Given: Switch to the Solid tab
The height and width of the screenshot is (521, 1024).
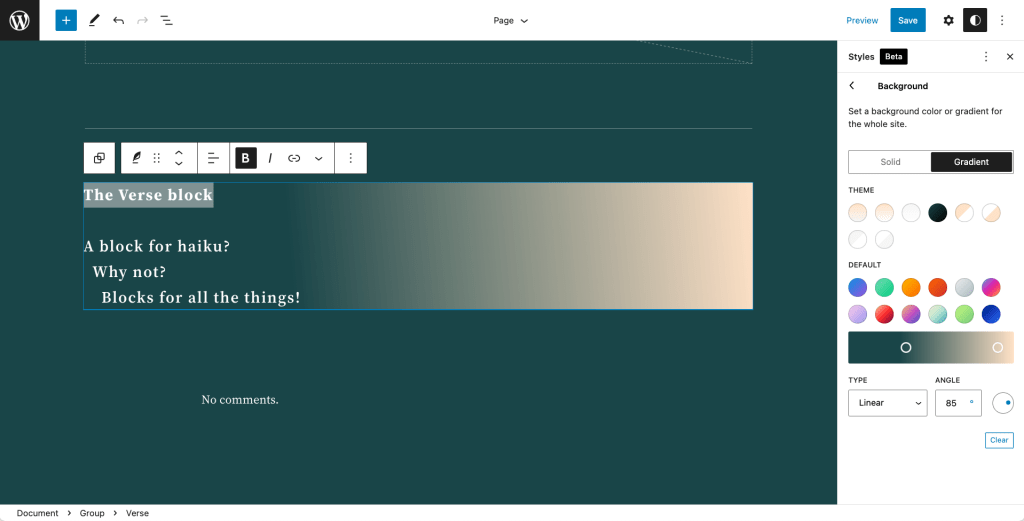Looking at the screenshot, I should click(x=890, y=162).
